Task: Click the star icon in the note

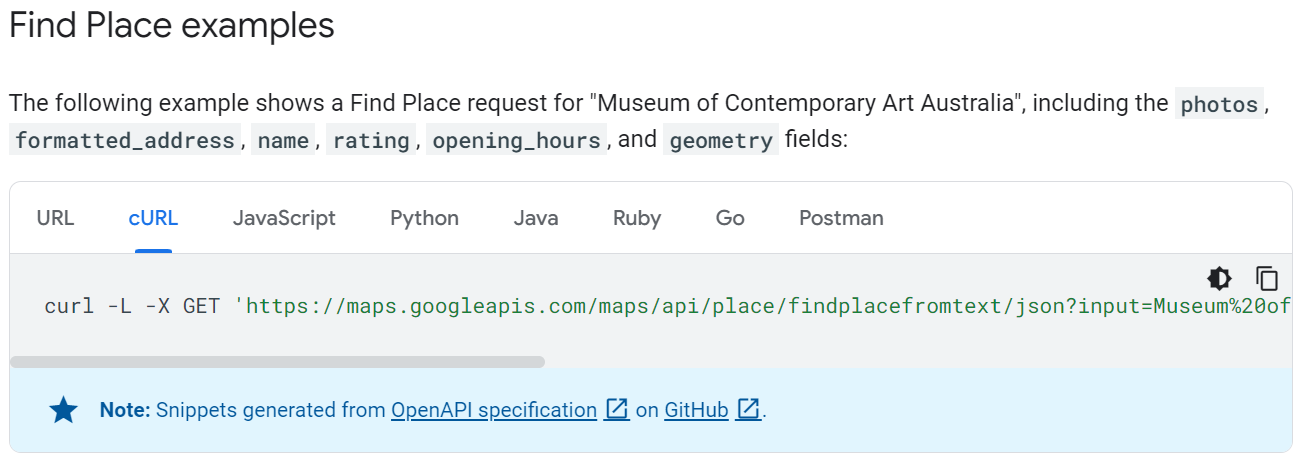Action: (64, 410)
